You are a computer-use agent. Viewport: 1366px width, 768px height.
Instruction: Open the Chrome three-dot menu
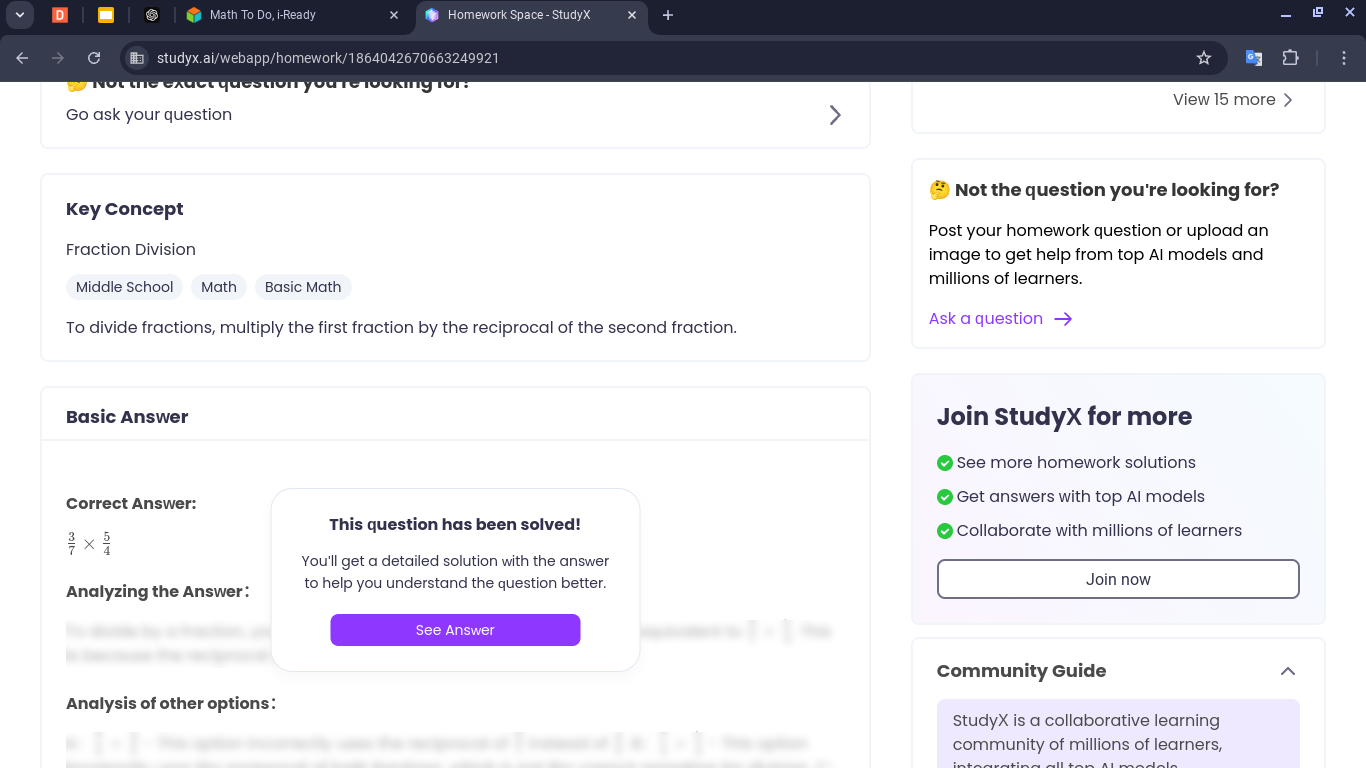tap(1345, 58)
